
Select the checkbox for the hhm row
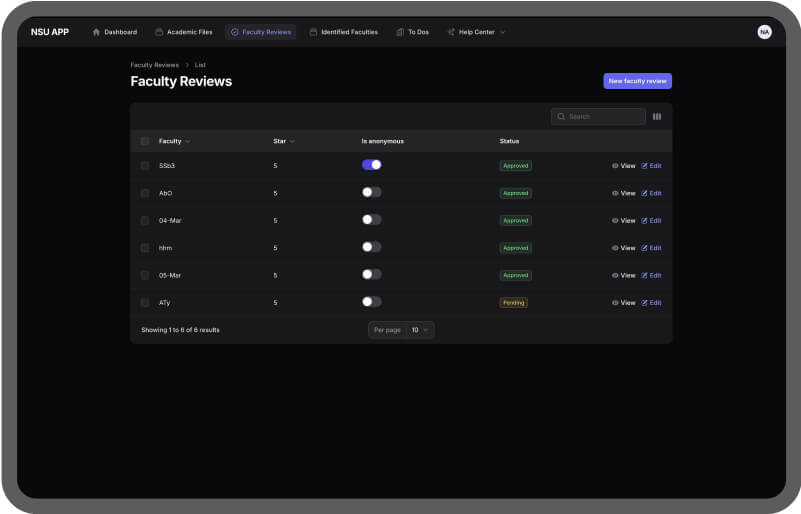tap(145, 248)
